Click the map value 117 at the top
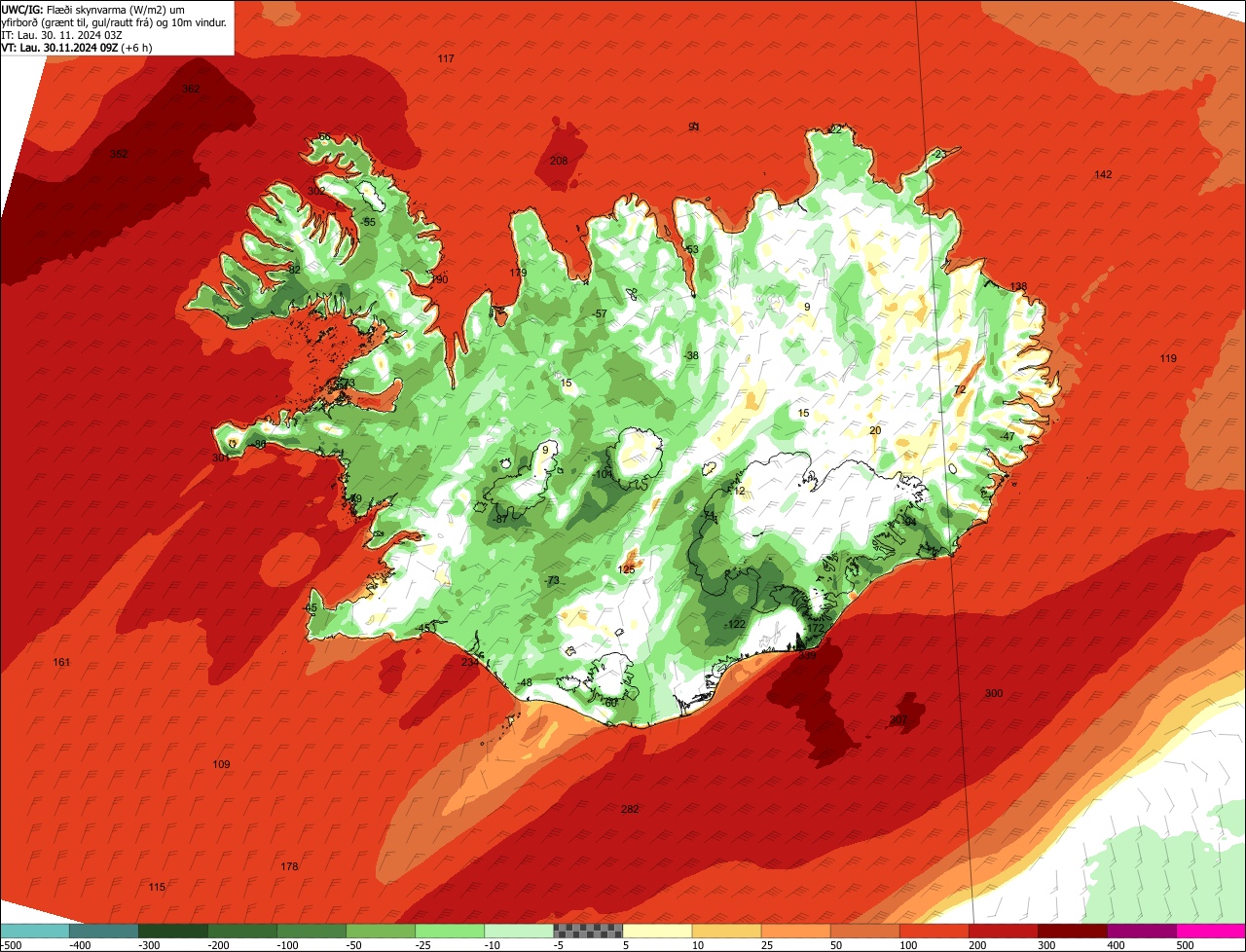The width and height of the screenshot is (1246, 952). pyautogui.click(x=446, y=59)
